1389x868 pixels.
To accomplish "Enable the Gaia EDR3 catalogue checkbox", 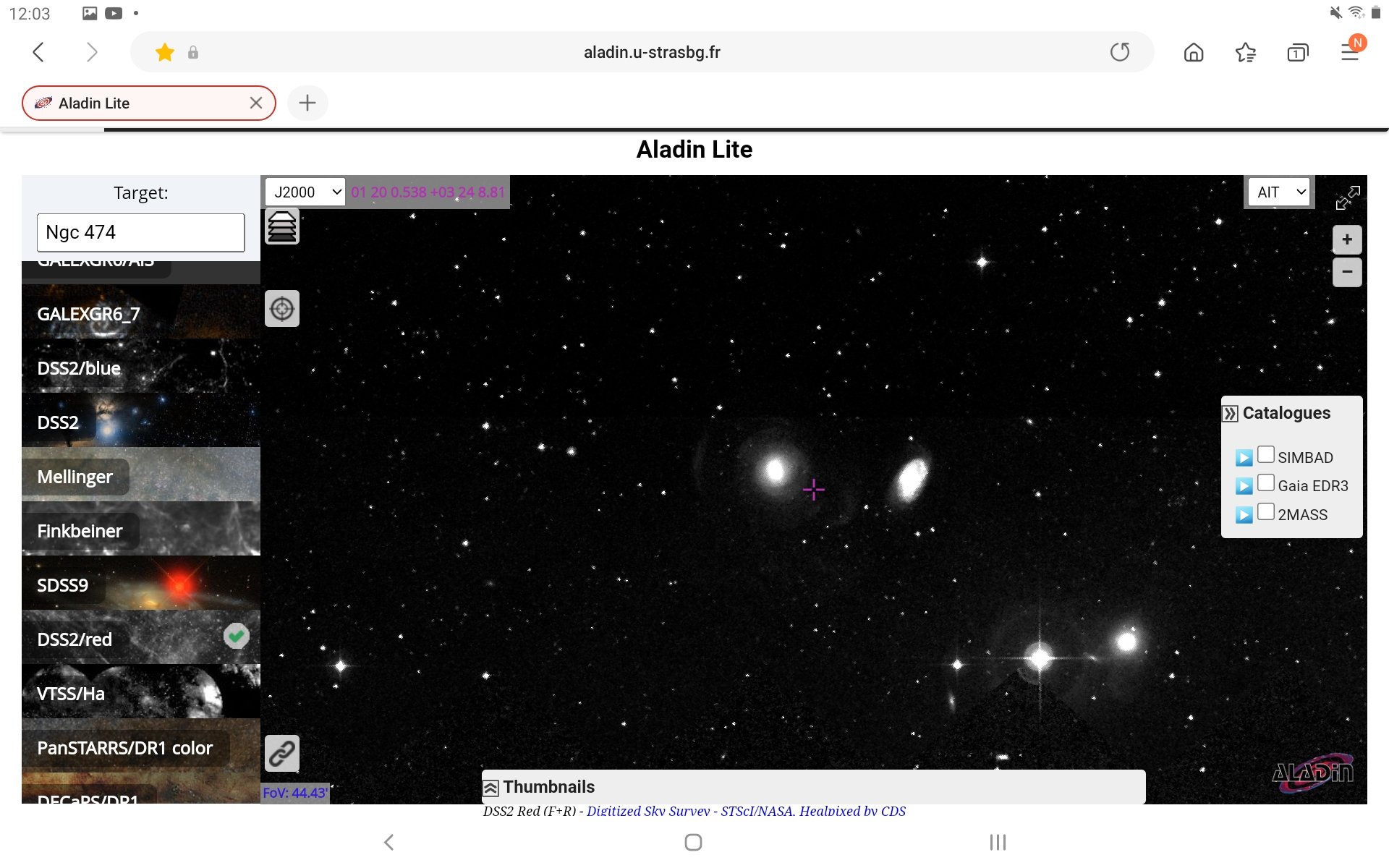I will [1265, 482].
